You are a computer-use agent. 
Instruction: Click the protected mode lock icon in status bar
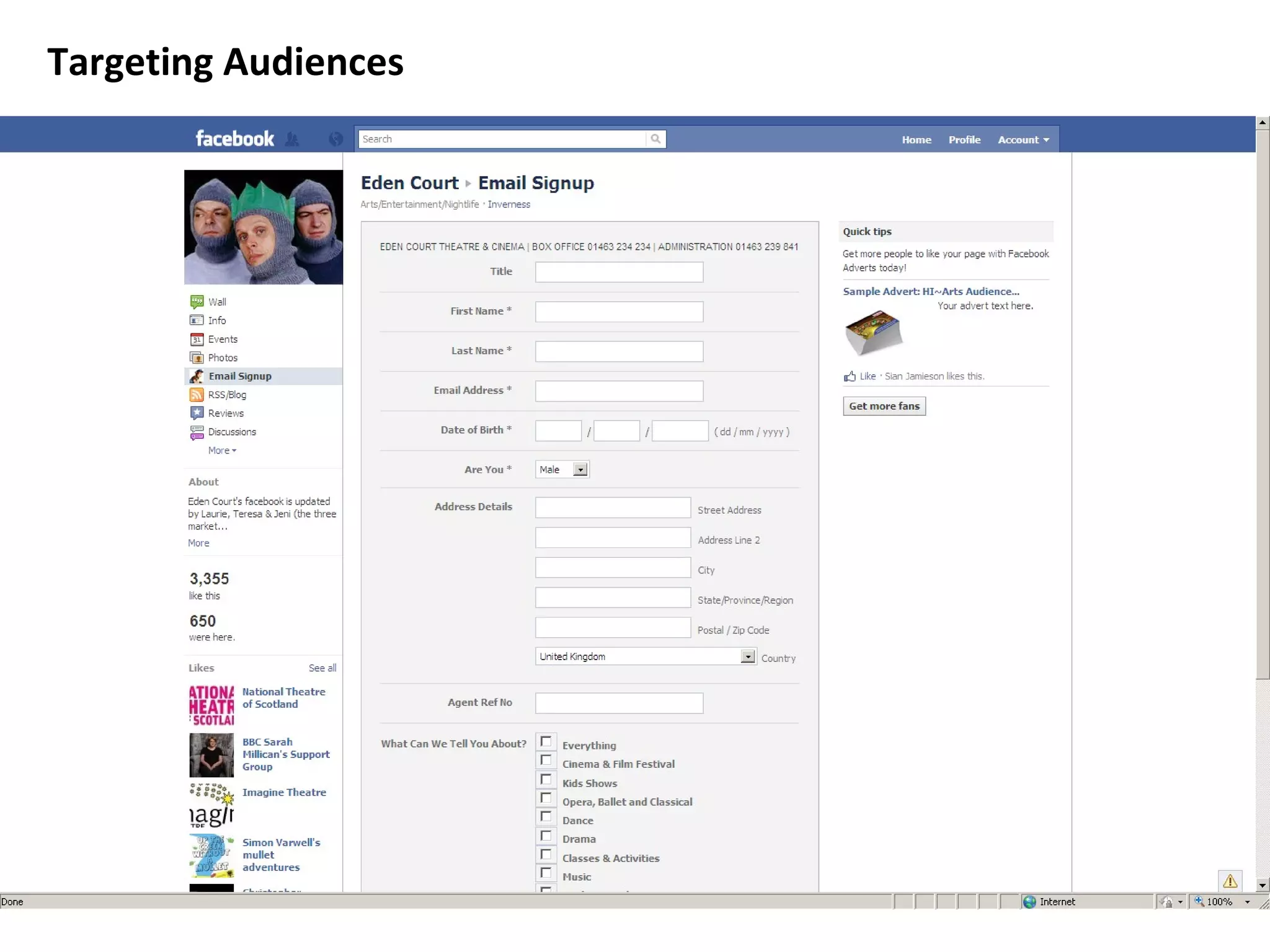tap(1166, 902)
